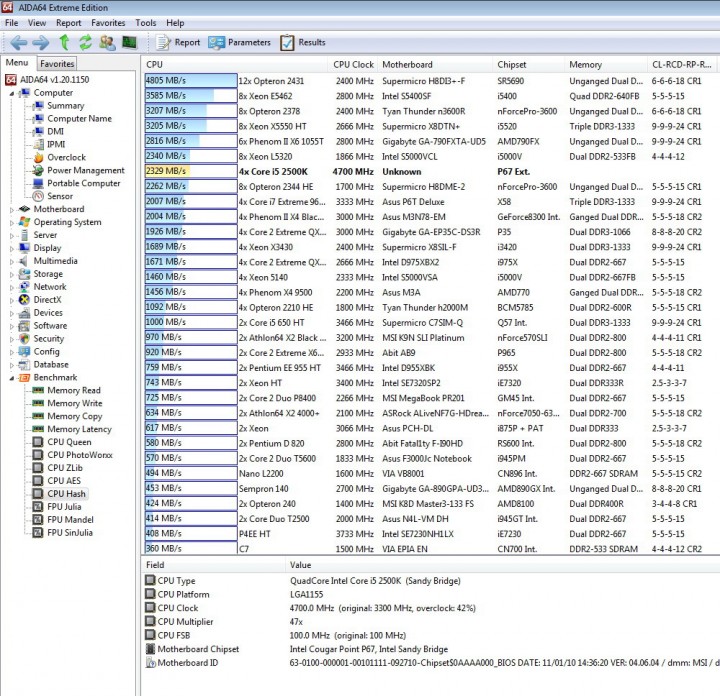This screenshot has width=720, height=696.
Task: Open the CPU AES benchmark
Action: click(64, 481)
